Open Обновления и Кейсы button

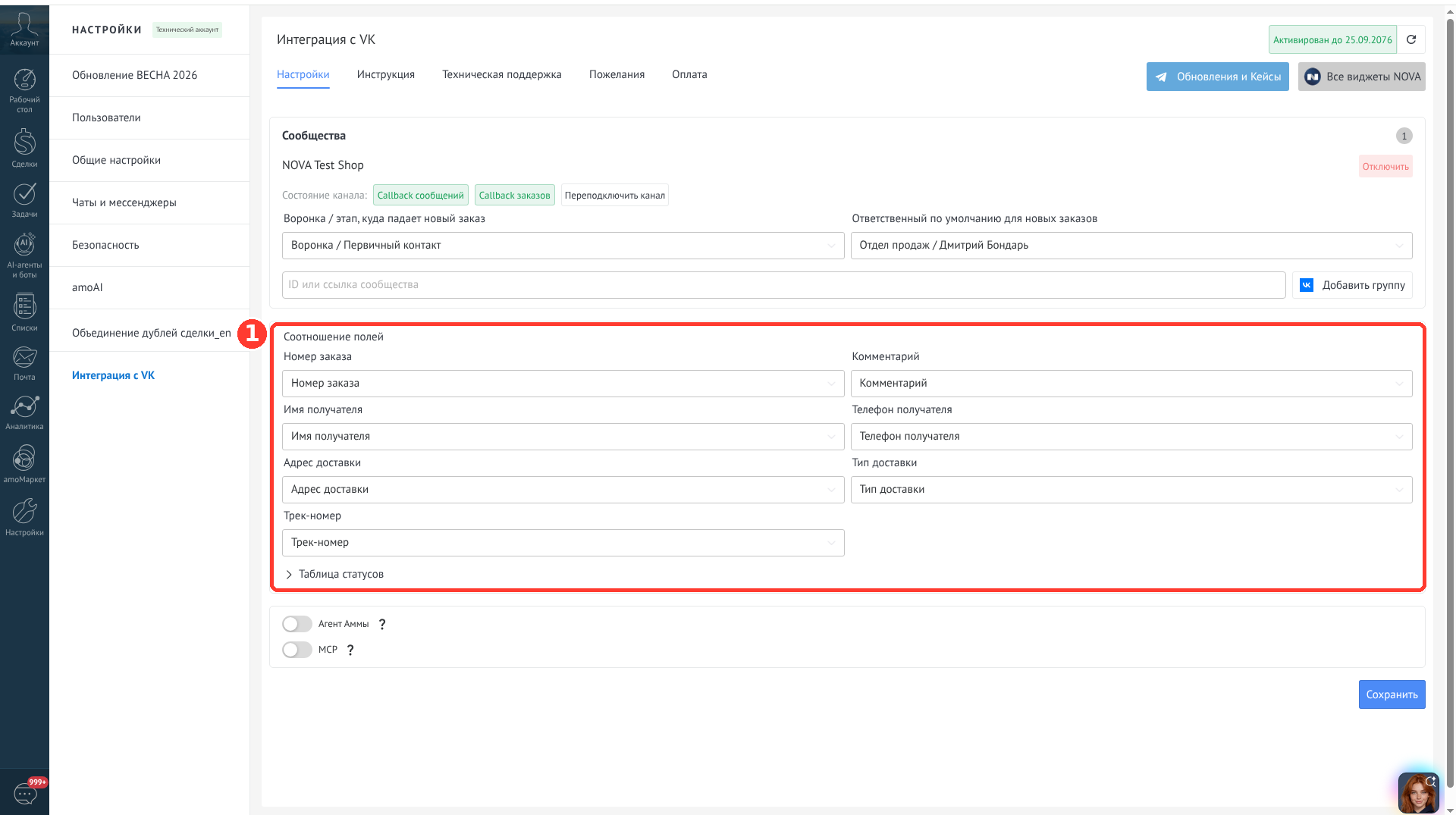[1217, 77]
